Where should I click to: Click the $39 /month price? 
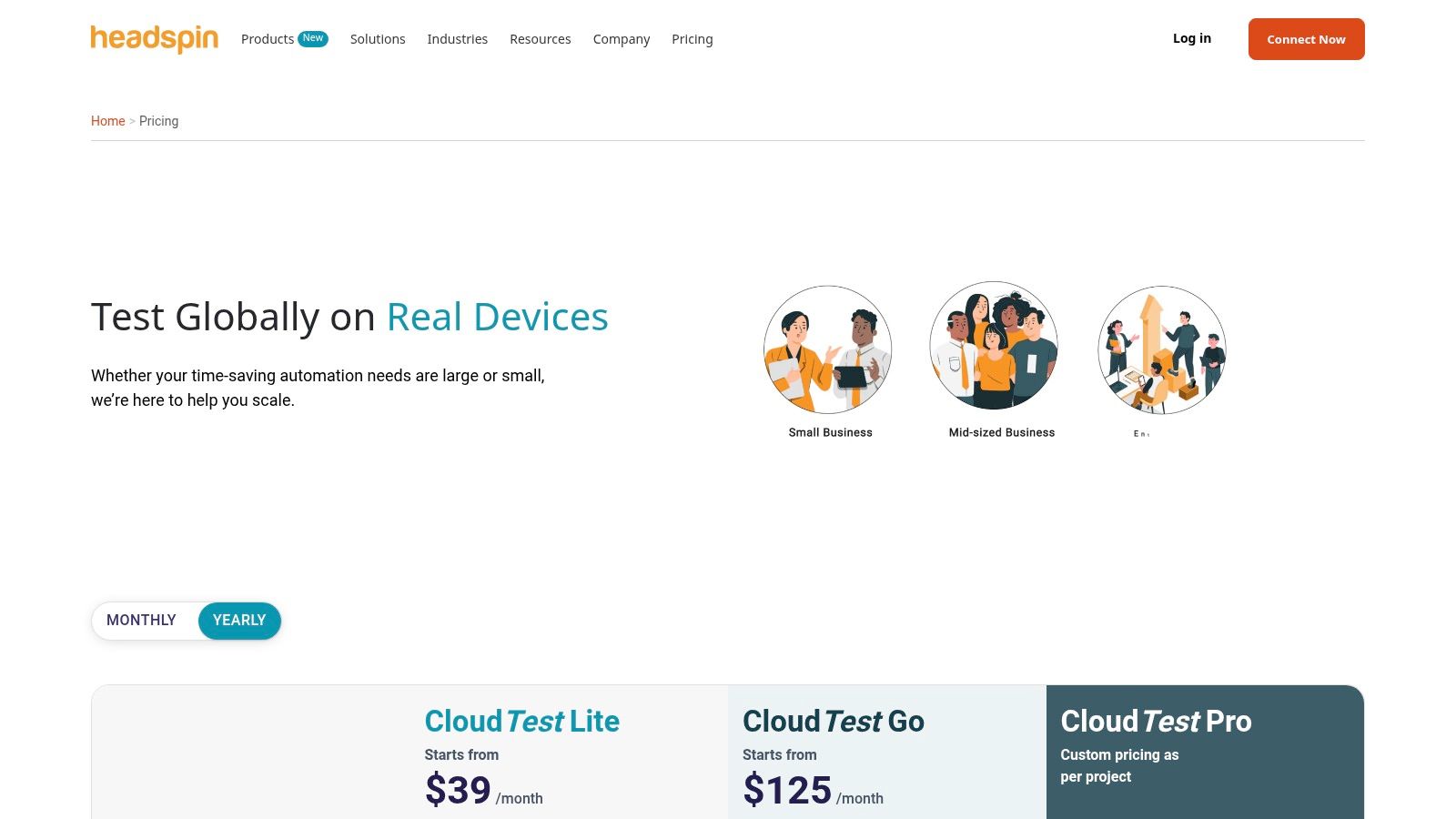pos(484,790)
